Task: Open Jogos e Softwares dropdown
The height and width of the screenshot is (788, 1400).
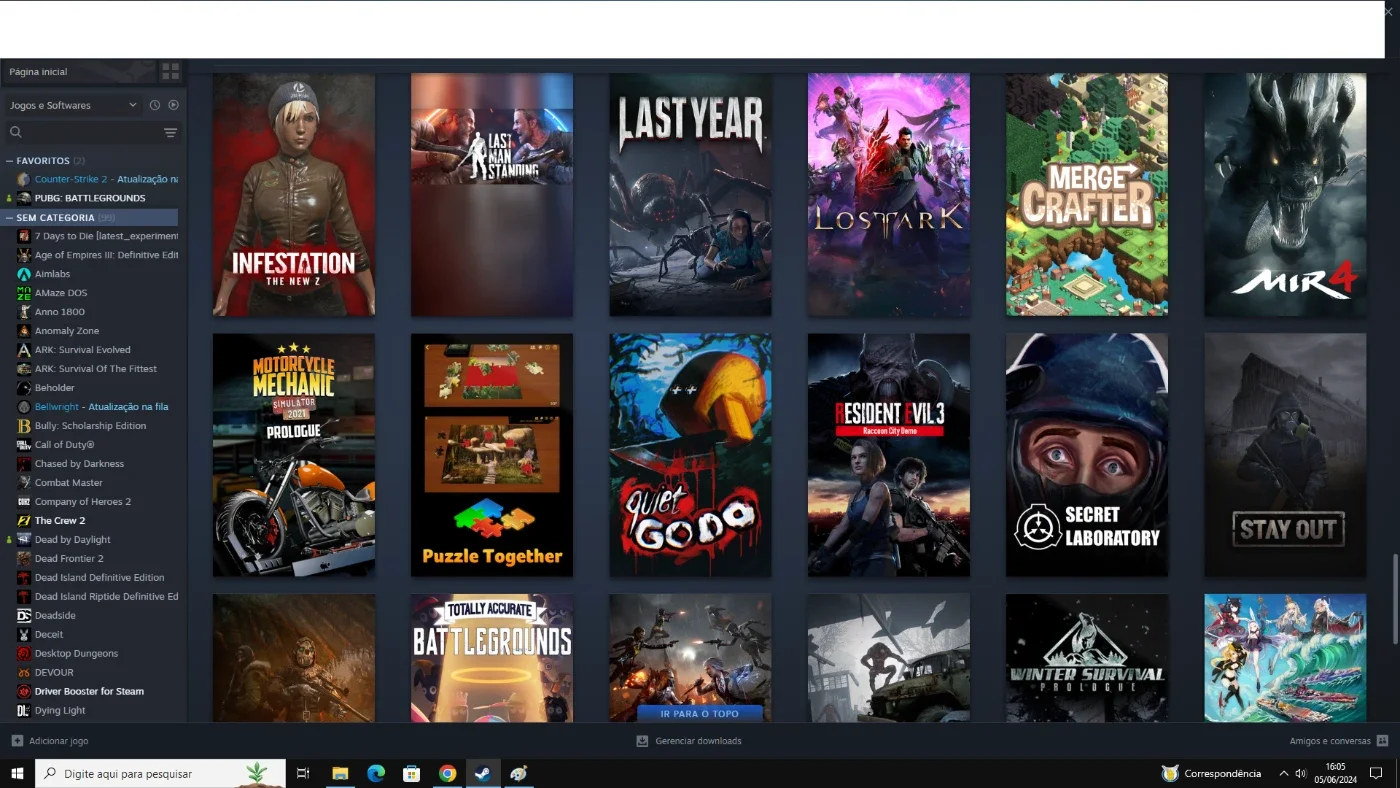Action: click(x=73, y=105)
